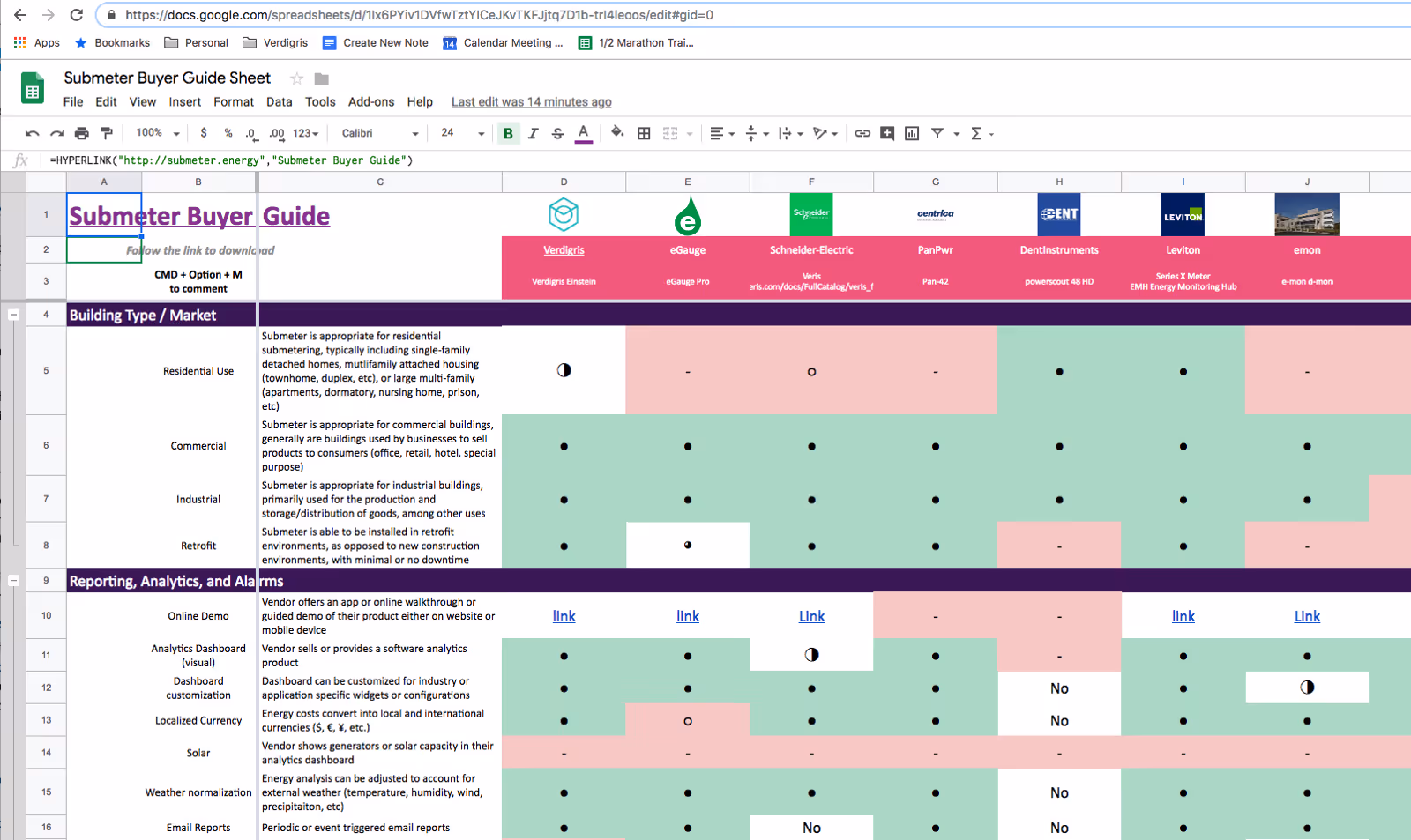Open vertical align dropdown
This screenshot has width=1411, height=840.
[x=757, y=133]
